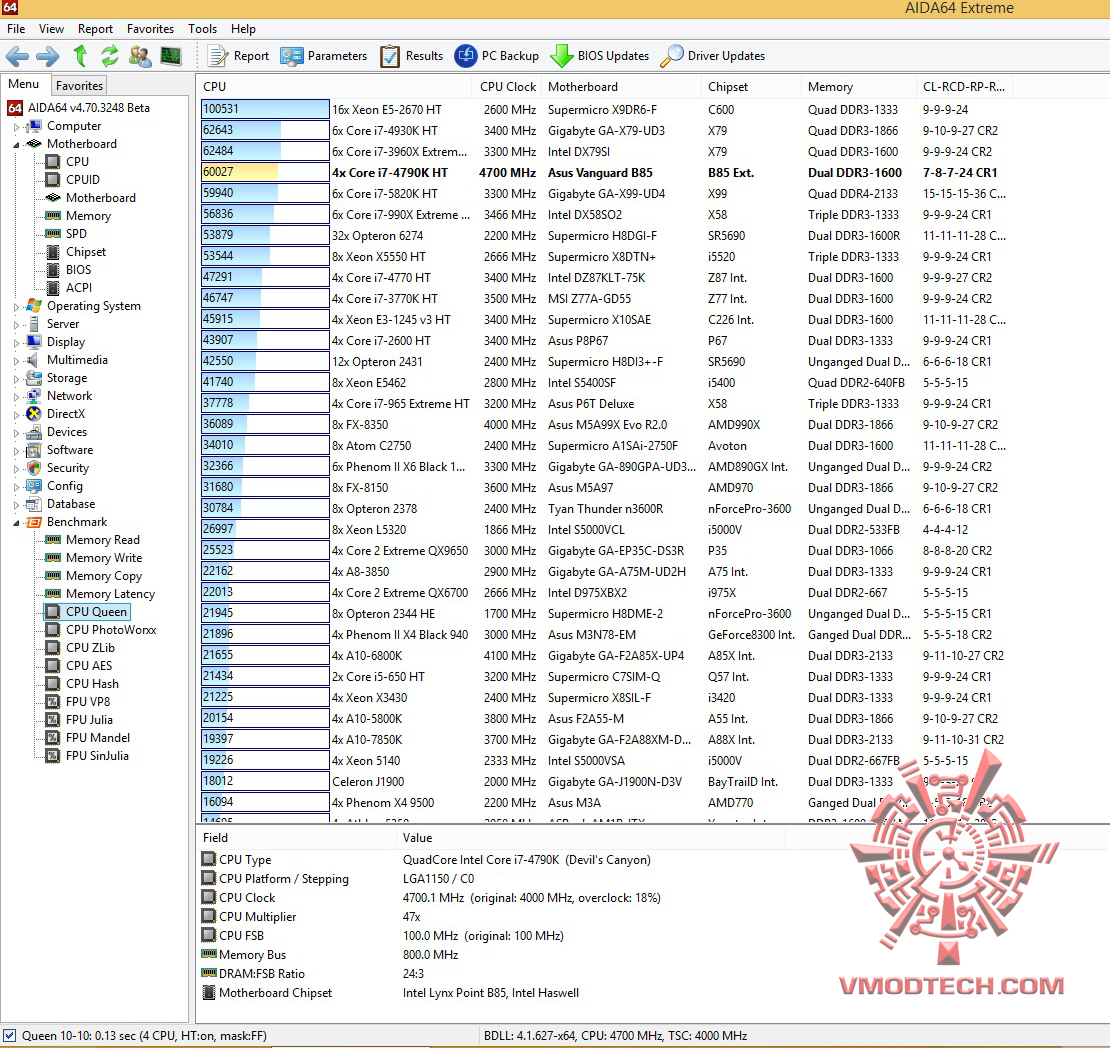Select the ACPI tree item

(x=69, y=287)
